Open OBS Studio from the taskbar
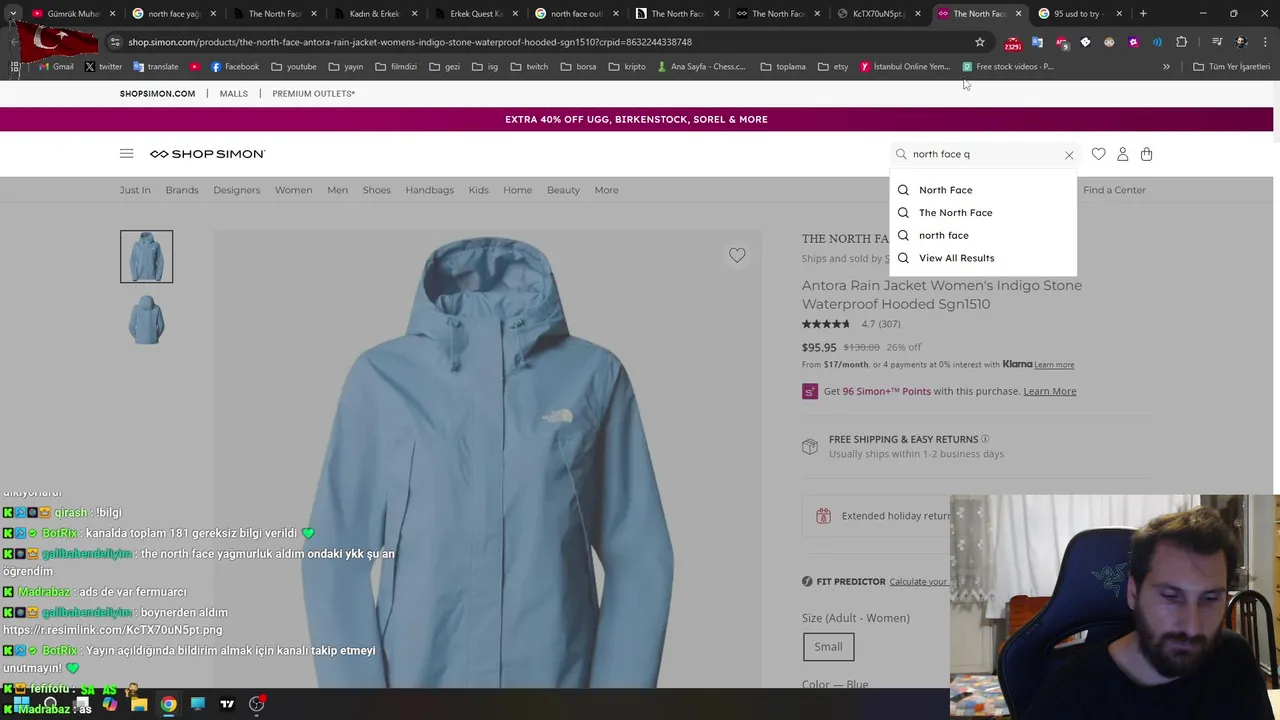 click(x=257, y=704)
